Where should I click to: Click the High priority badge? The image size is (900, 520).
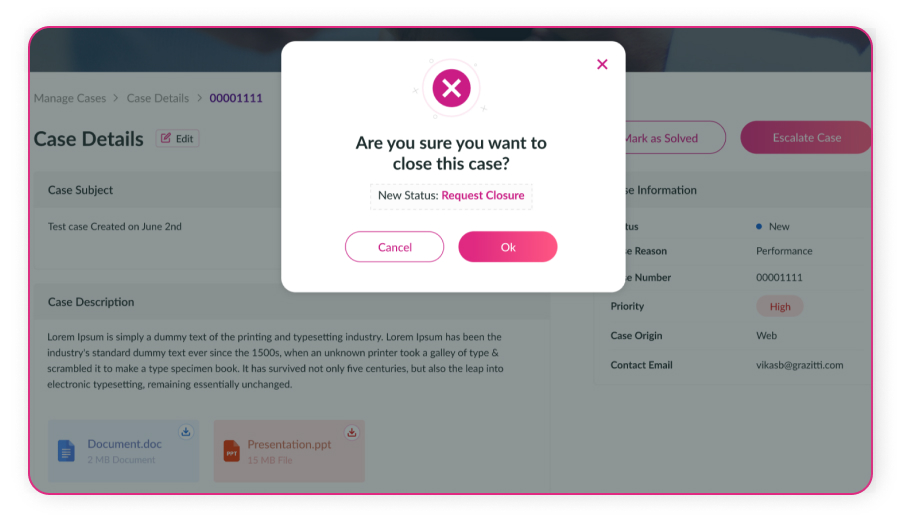tap(780, 307)
